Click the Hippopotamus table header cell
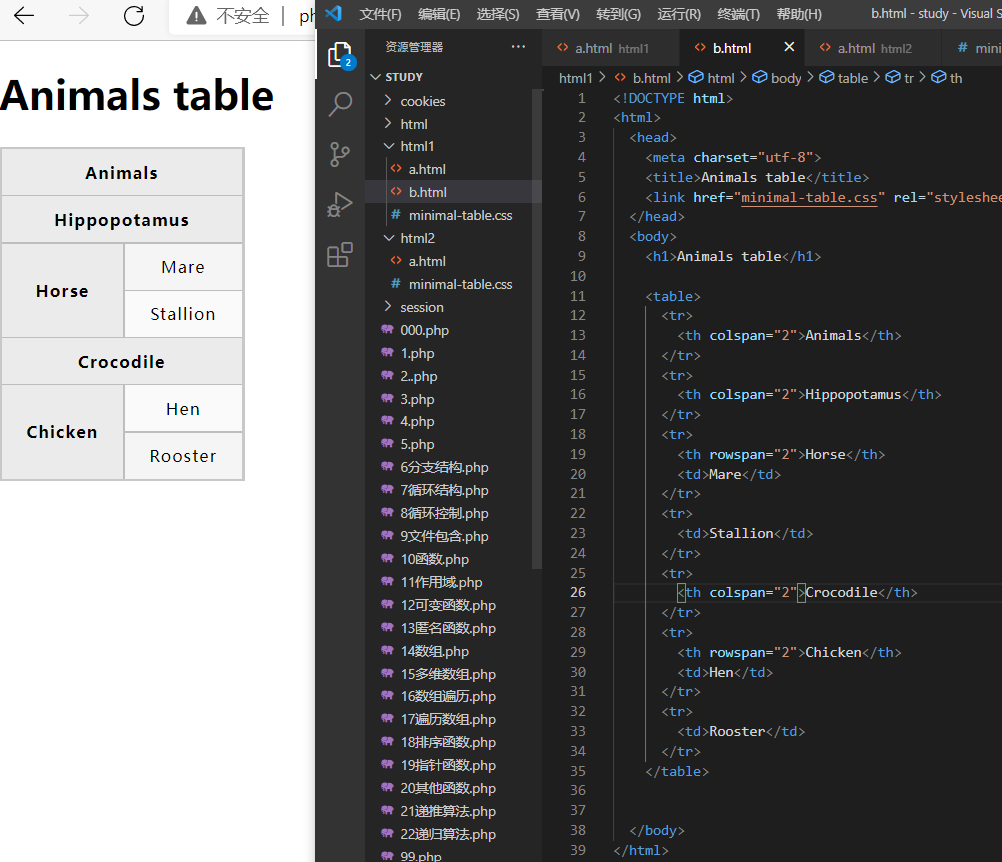 pos(121,220)
